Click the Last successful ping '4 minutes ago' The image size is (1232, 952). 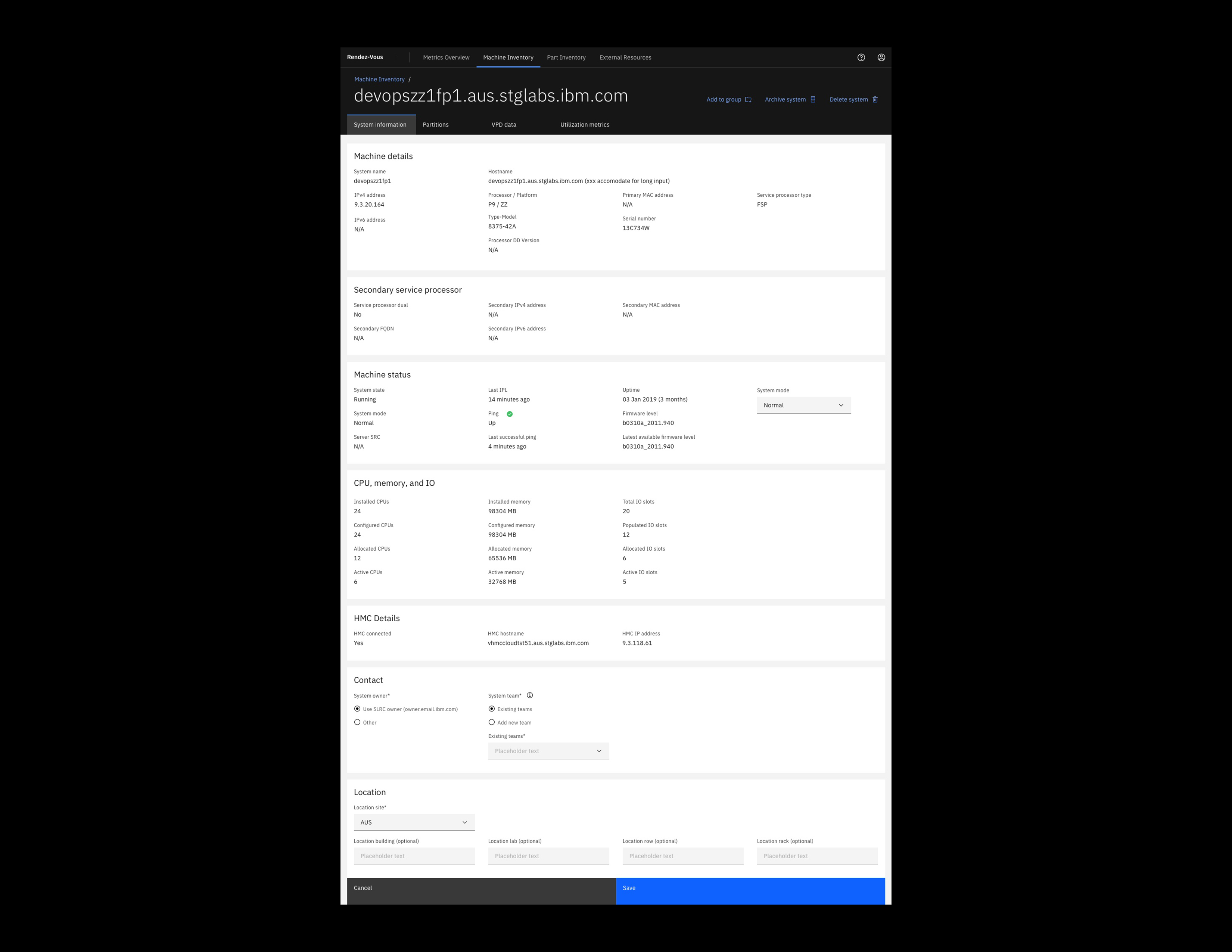pyautogui.click(x=507, y=447)
